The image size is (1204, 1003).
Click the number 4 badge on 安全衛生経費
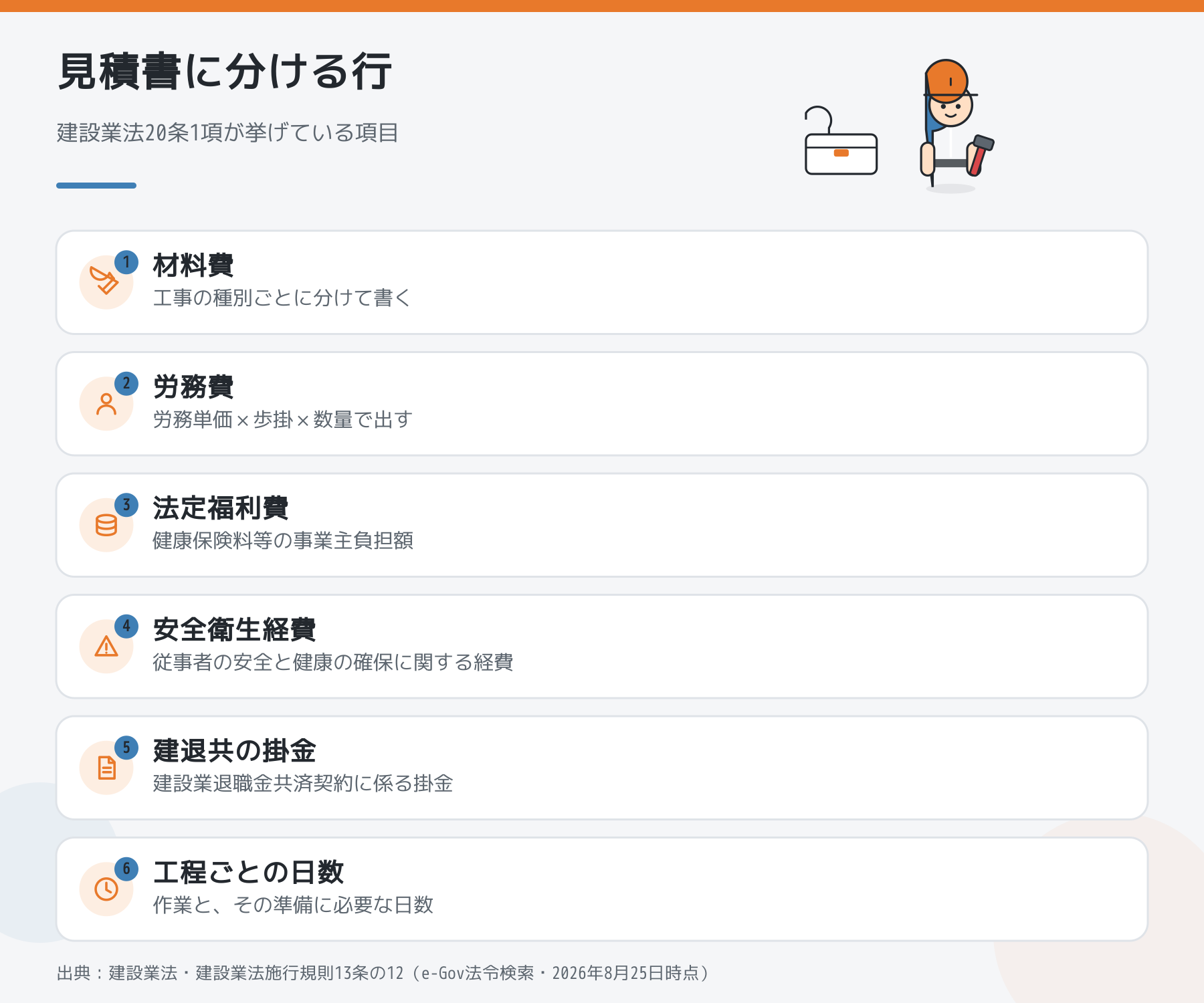(126, 627)
